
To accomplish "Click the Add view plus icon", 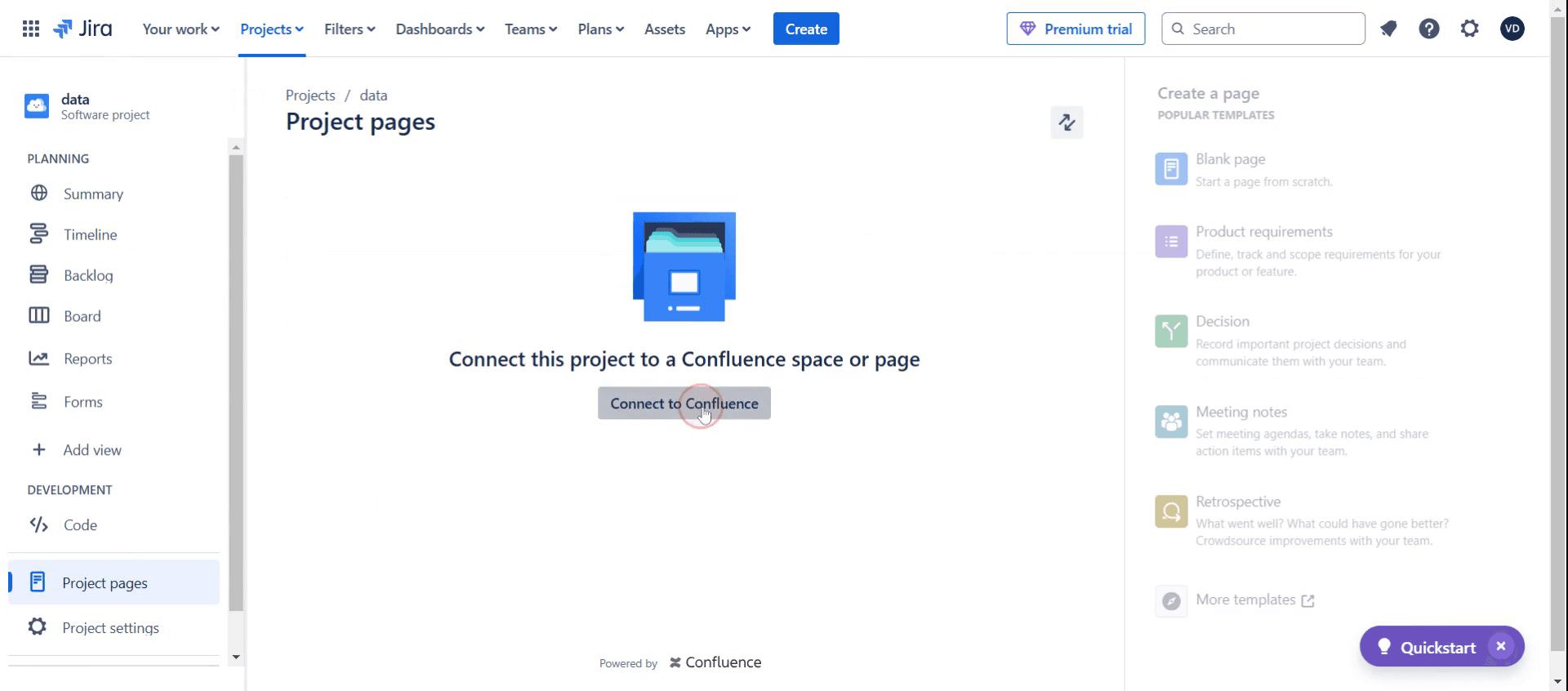I will (38, 450).
